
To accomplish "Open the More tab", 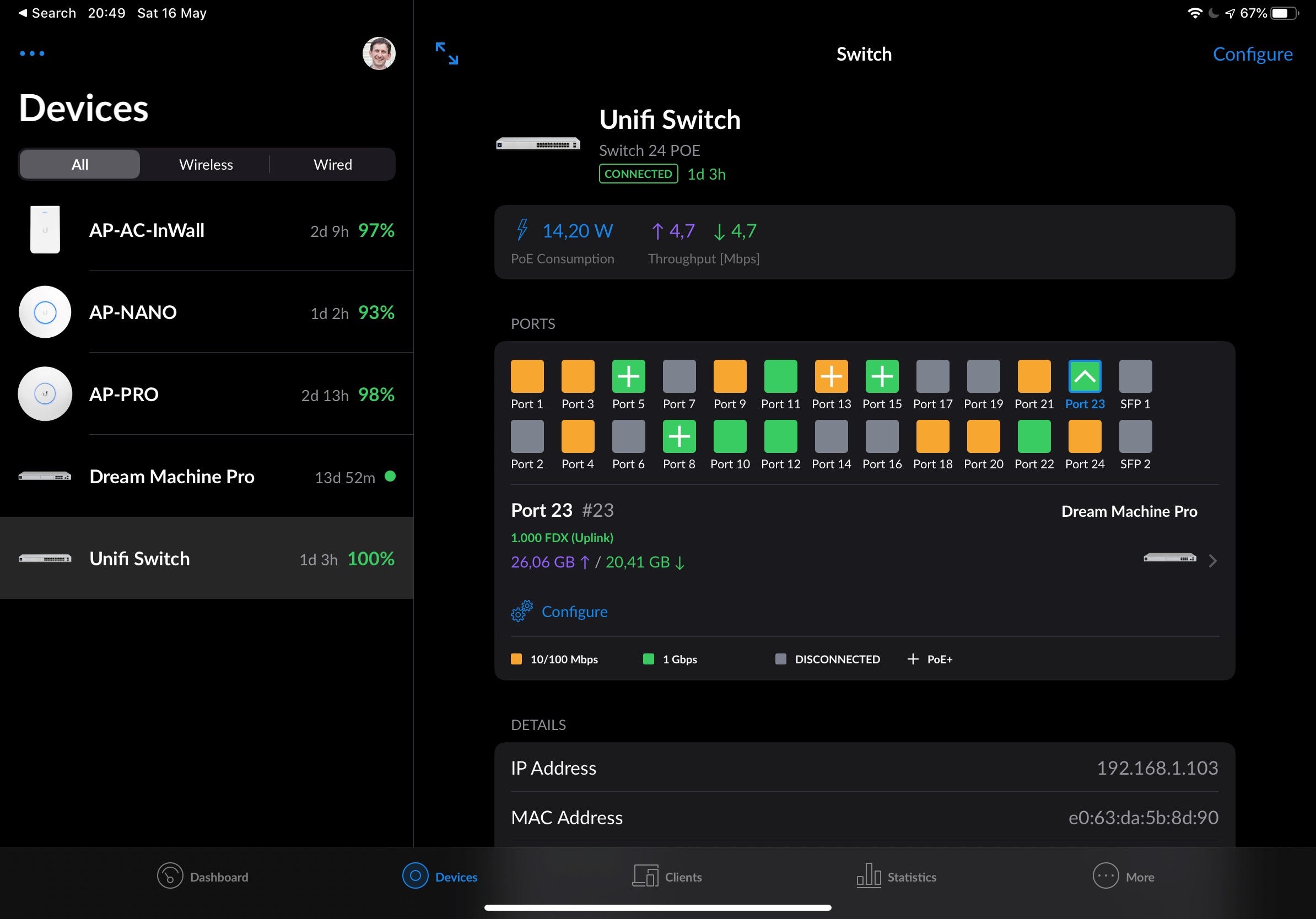I will click(x=1124, y=877).
